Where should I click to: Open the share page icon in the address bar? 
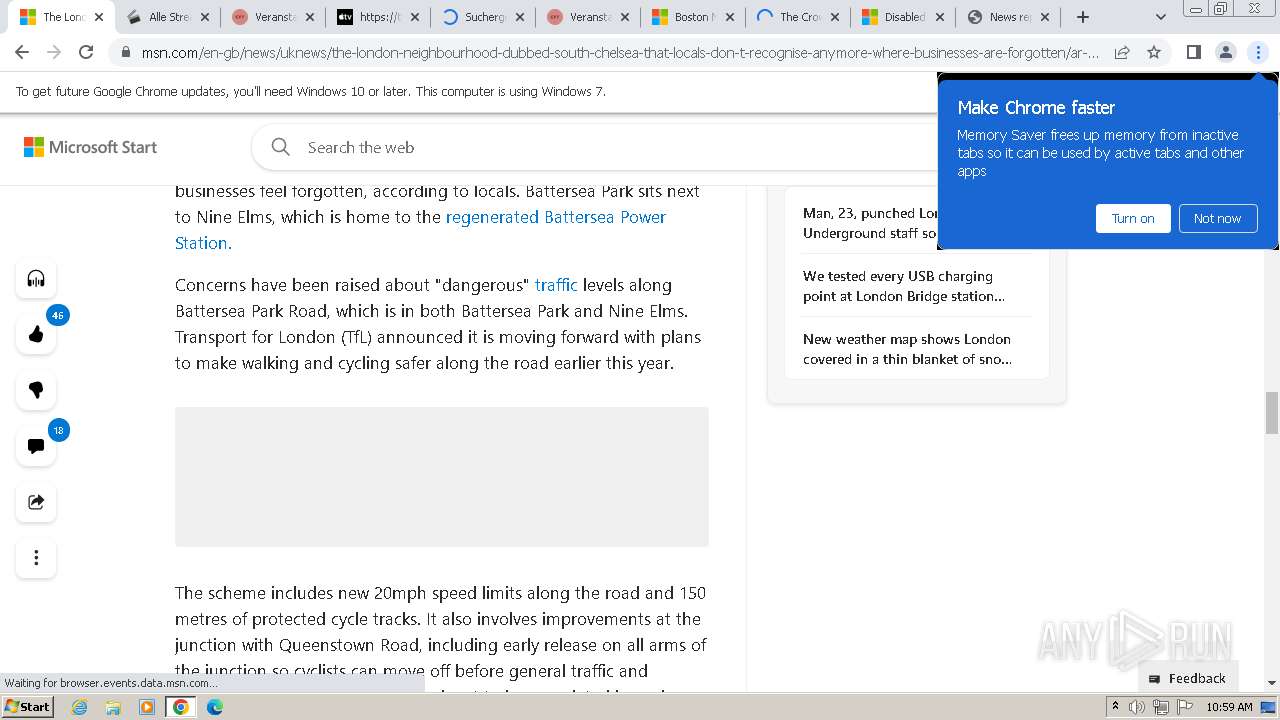[1122, 52]
